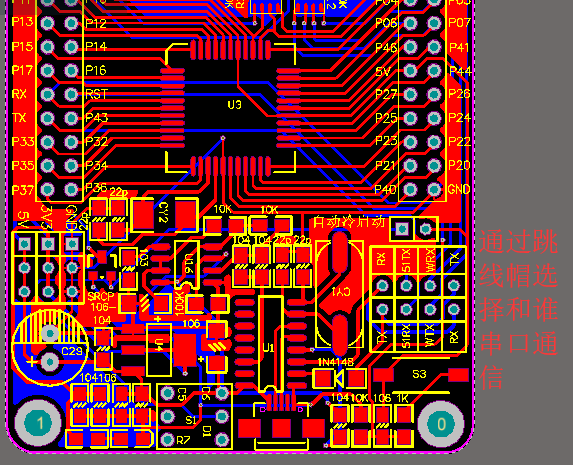Click the 51TX jumper pin

pos(406,285)
